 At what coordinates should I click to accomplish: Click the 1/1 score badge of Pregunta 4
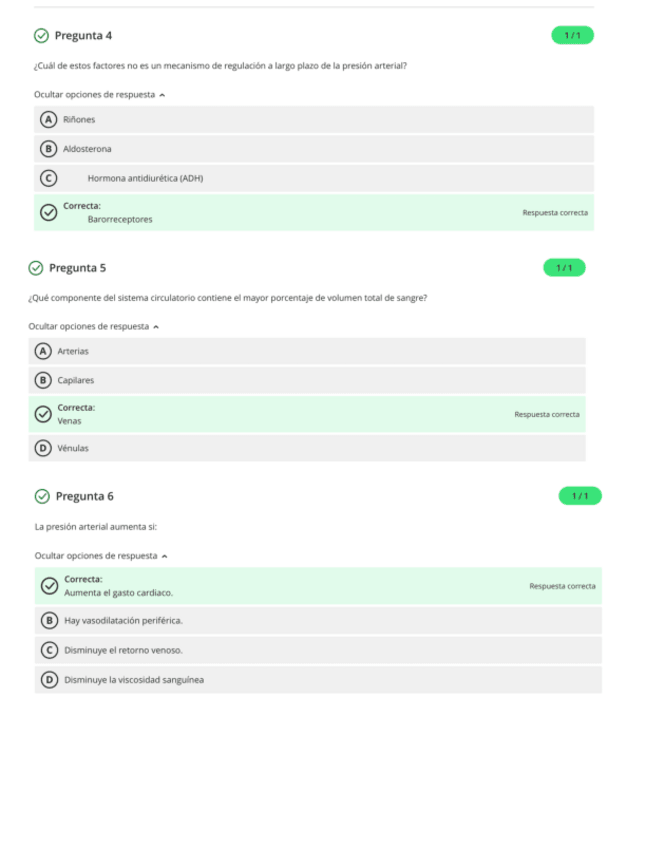tap(572, 36)
